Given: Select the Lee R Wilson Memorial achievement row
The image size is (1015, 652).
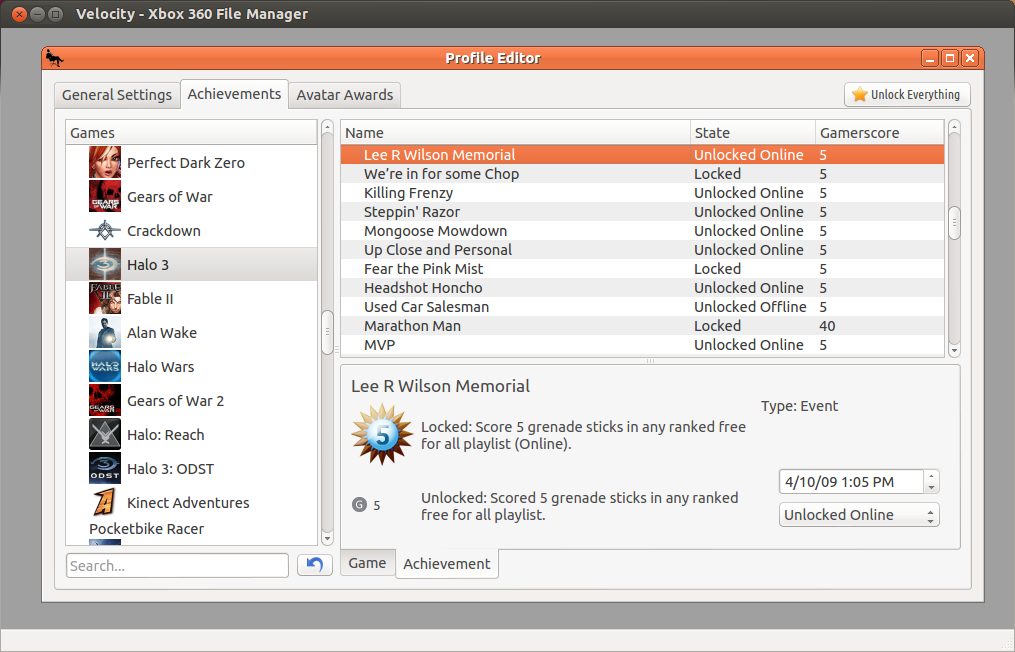Looking at the screenshot, I should point(642,155).
